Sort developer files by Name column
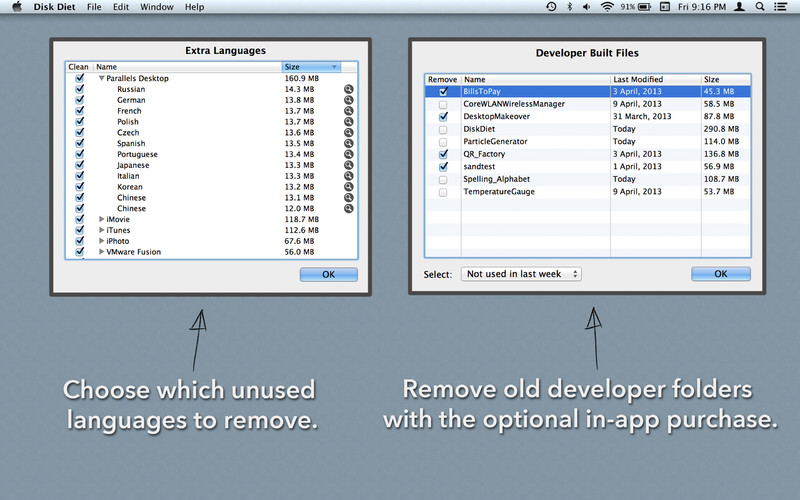 [x=536, y=79]
